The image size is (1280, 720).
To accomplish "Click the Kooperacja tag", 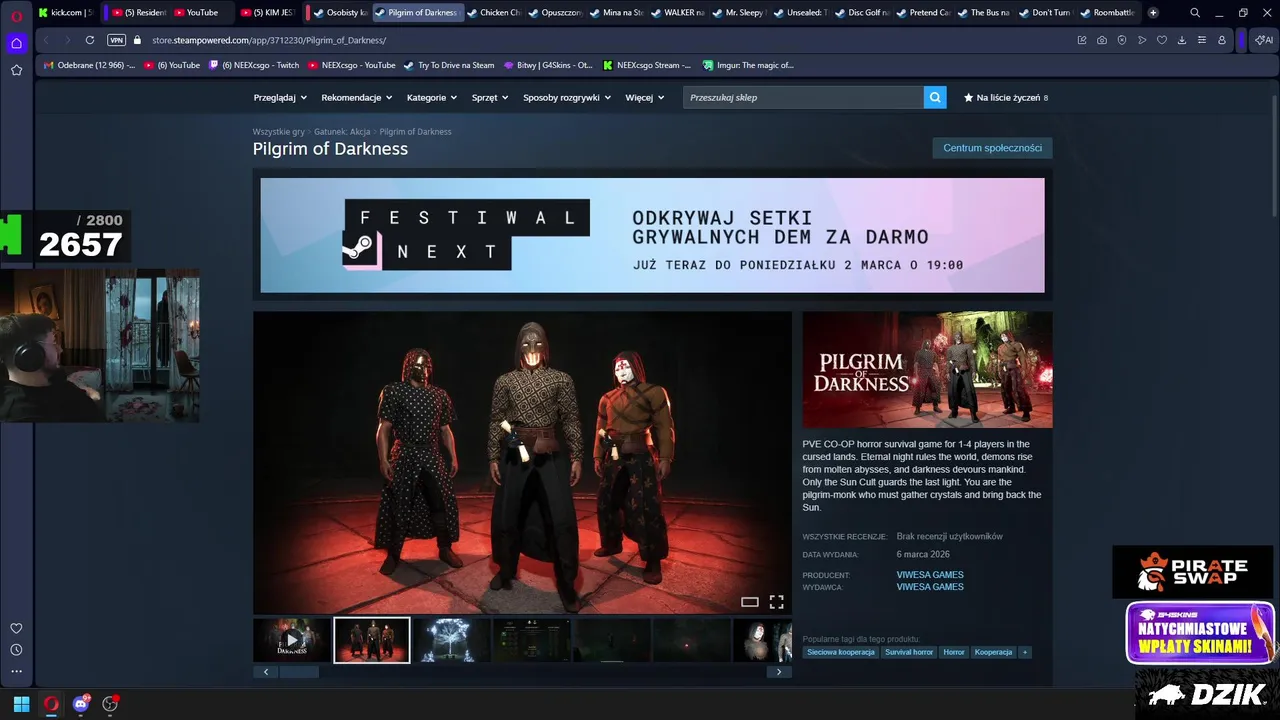I will click(994, 652).
